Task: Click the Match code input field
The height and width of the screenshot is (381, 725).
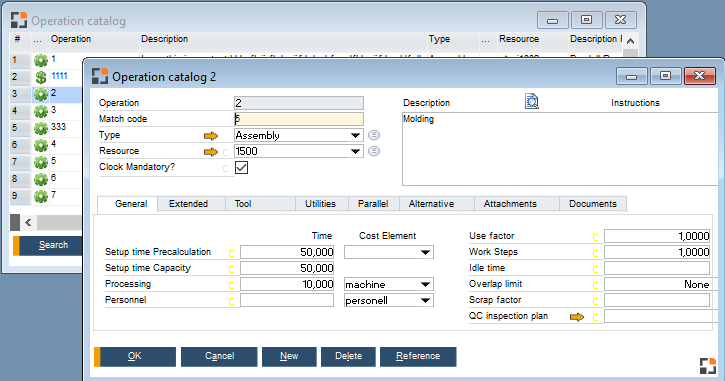Action: tap(299, 119)
